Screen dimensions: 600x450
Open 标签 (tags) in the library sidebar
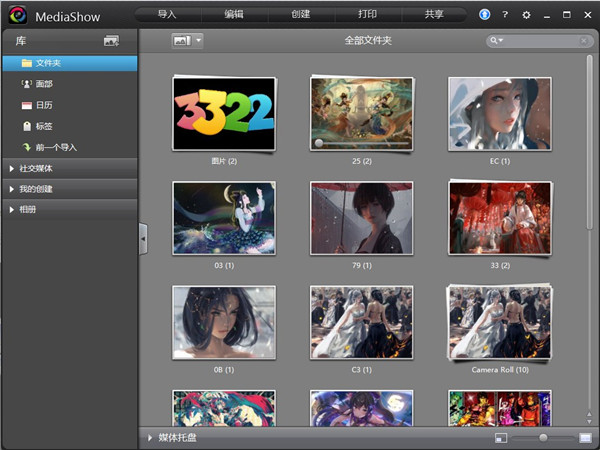tap(44, 125)
